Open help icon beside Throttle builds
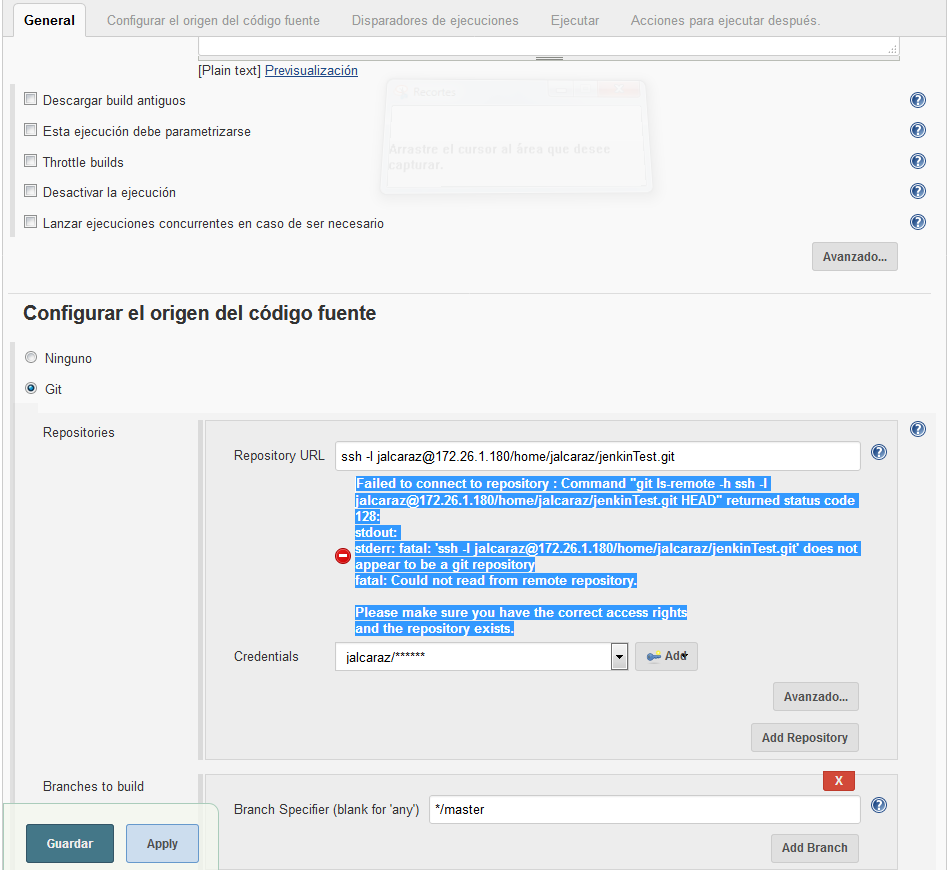The height and width of the screenshot is (870, 948). 917,161
